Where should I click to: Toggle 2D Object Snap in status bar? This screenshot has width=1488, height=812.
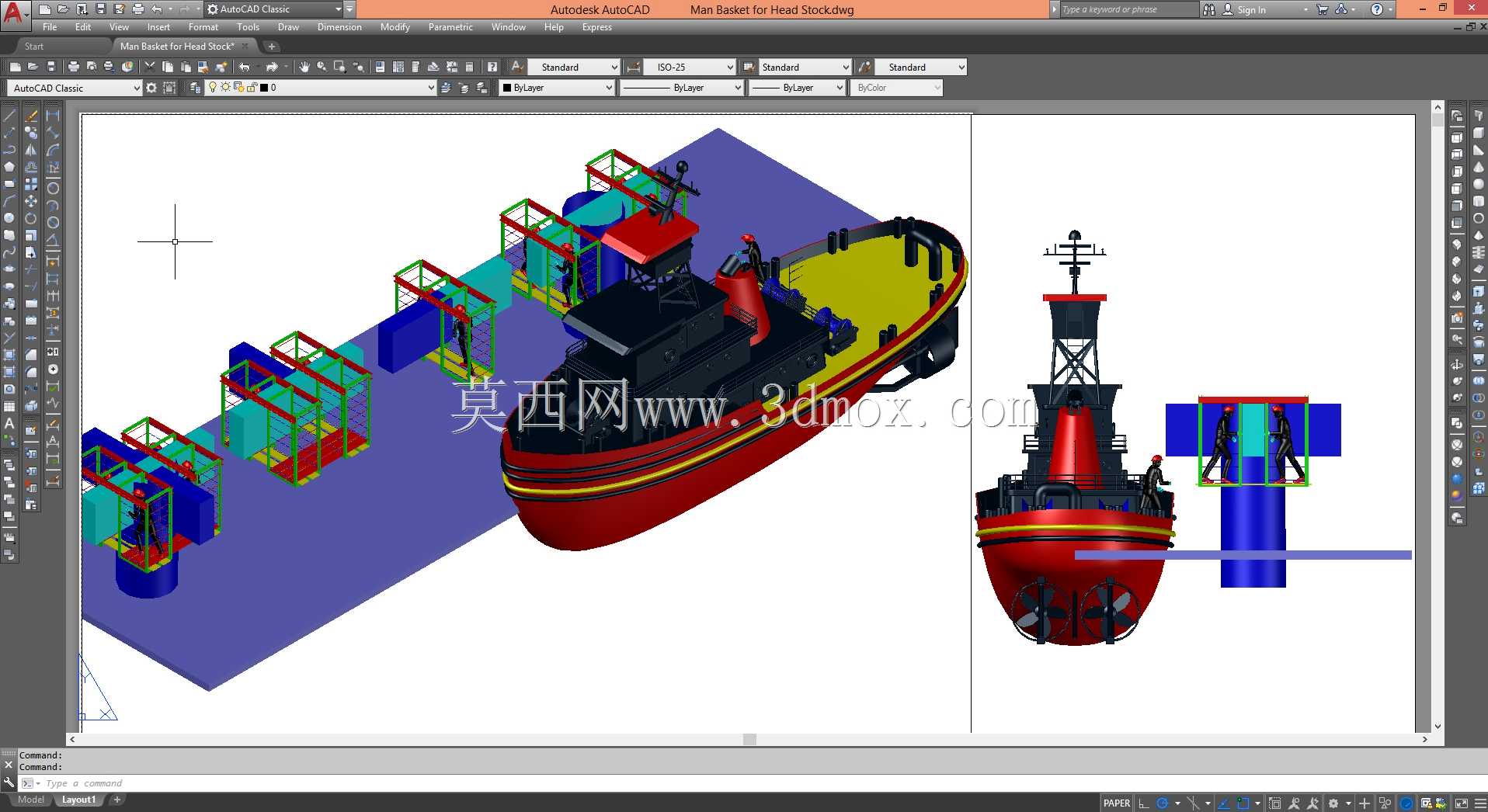[x=1243, y=803]
